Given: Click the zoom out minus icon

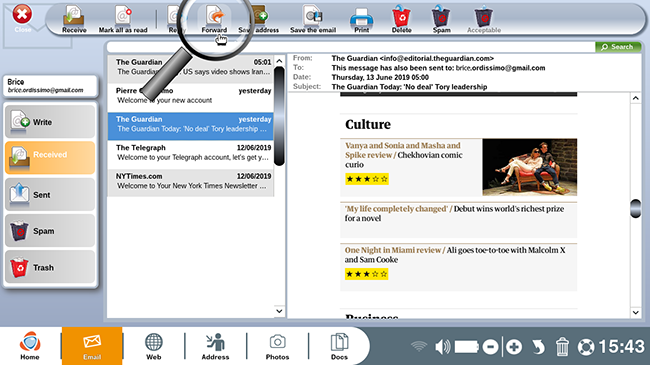Looking at the screenshot, I should pos(490,347).
